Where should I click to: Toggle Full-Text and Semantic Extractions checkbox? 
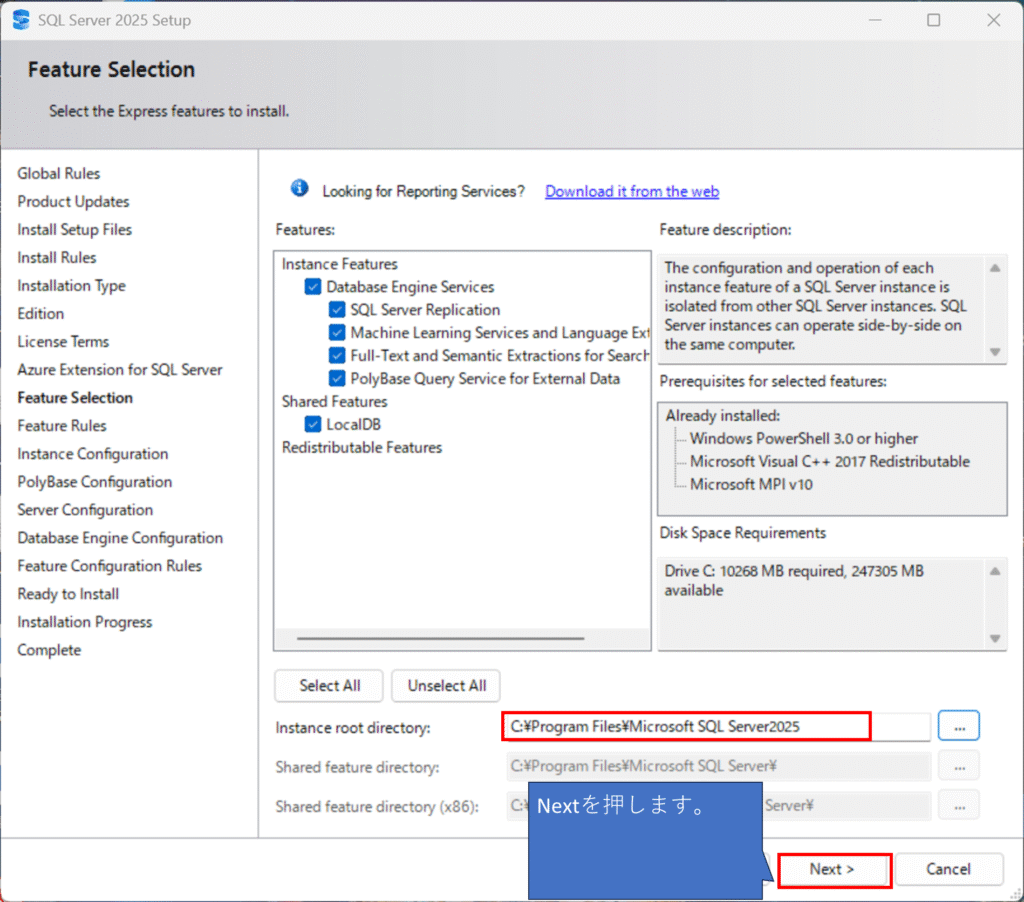tap(336, 355)
